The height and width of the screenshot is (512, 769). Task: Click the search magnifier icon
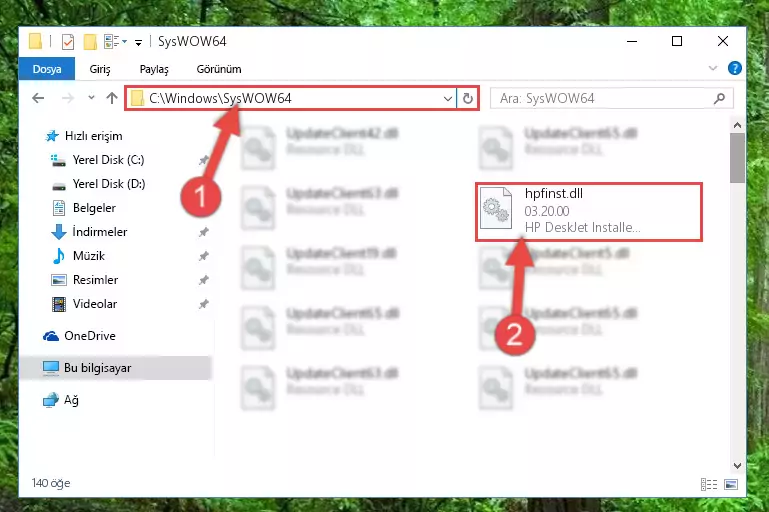(719, 99)
